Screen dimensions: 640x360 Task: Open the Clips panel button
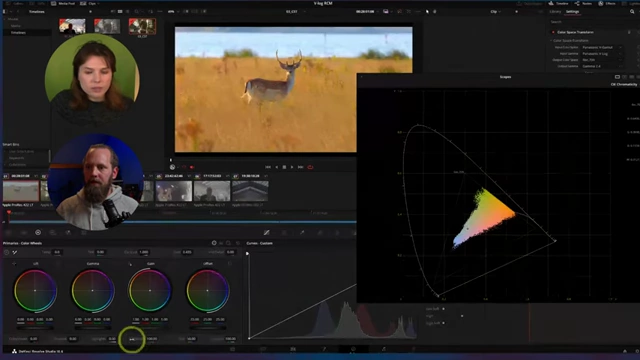tap(89, 3)
